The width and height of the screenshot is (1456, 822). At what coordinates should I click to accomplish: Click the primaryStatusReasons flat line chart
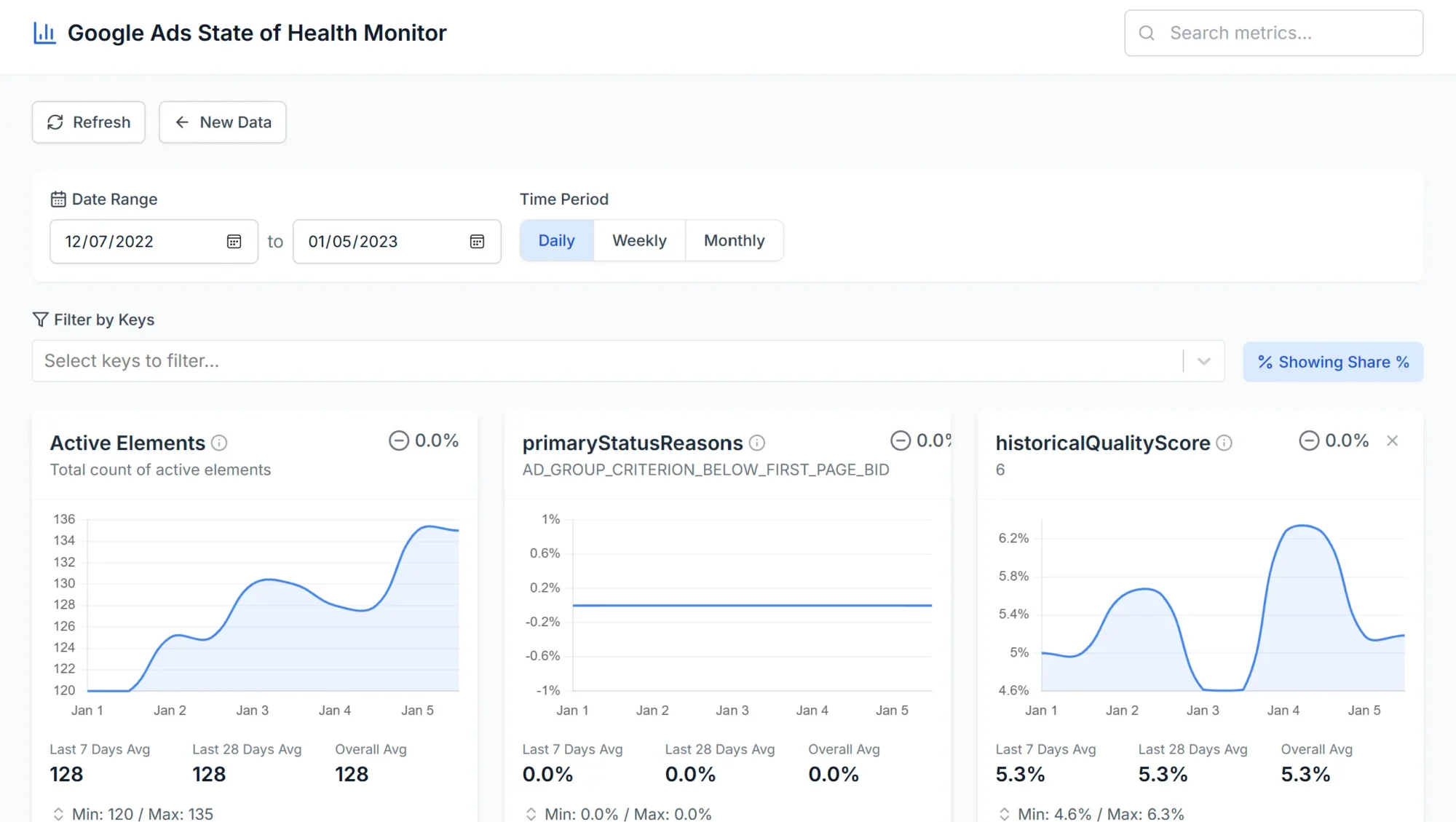point(752,605)
